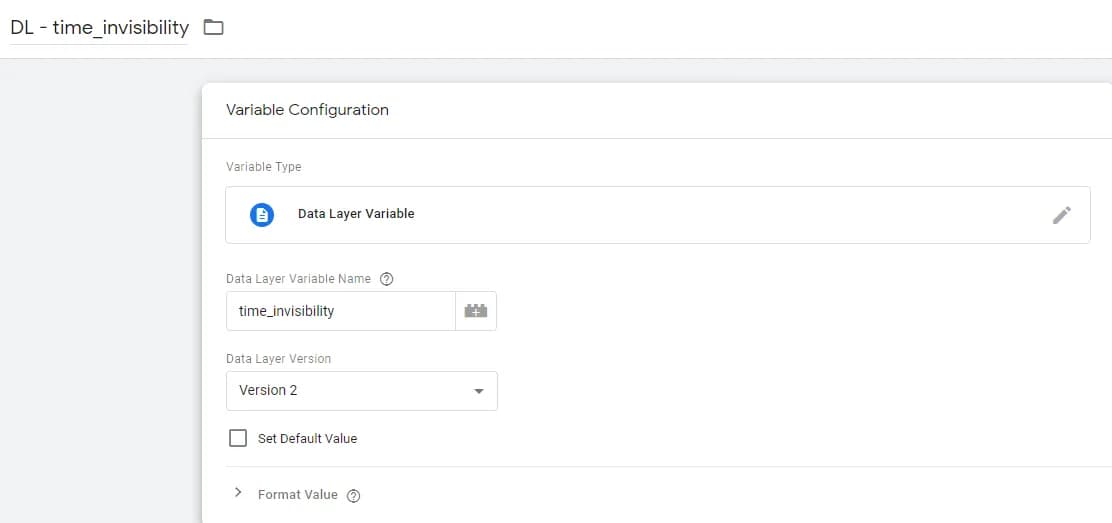Rename the variable title DL - time_invisibility
The width and height of the screenshot is (1112, 523).
(x=99, y=28)
